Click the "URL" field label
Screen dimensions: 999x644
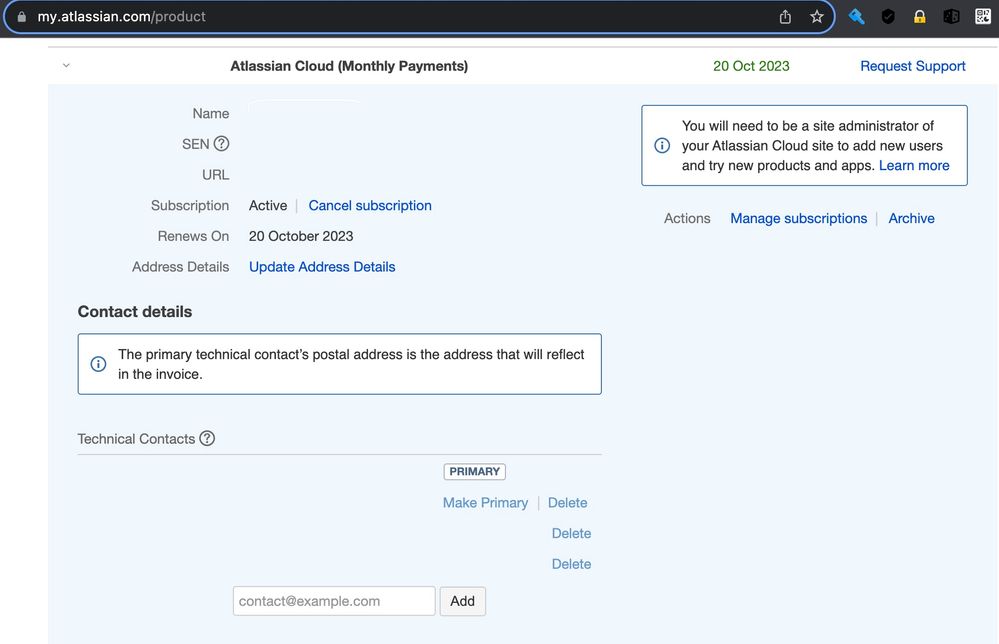(215, 175)
